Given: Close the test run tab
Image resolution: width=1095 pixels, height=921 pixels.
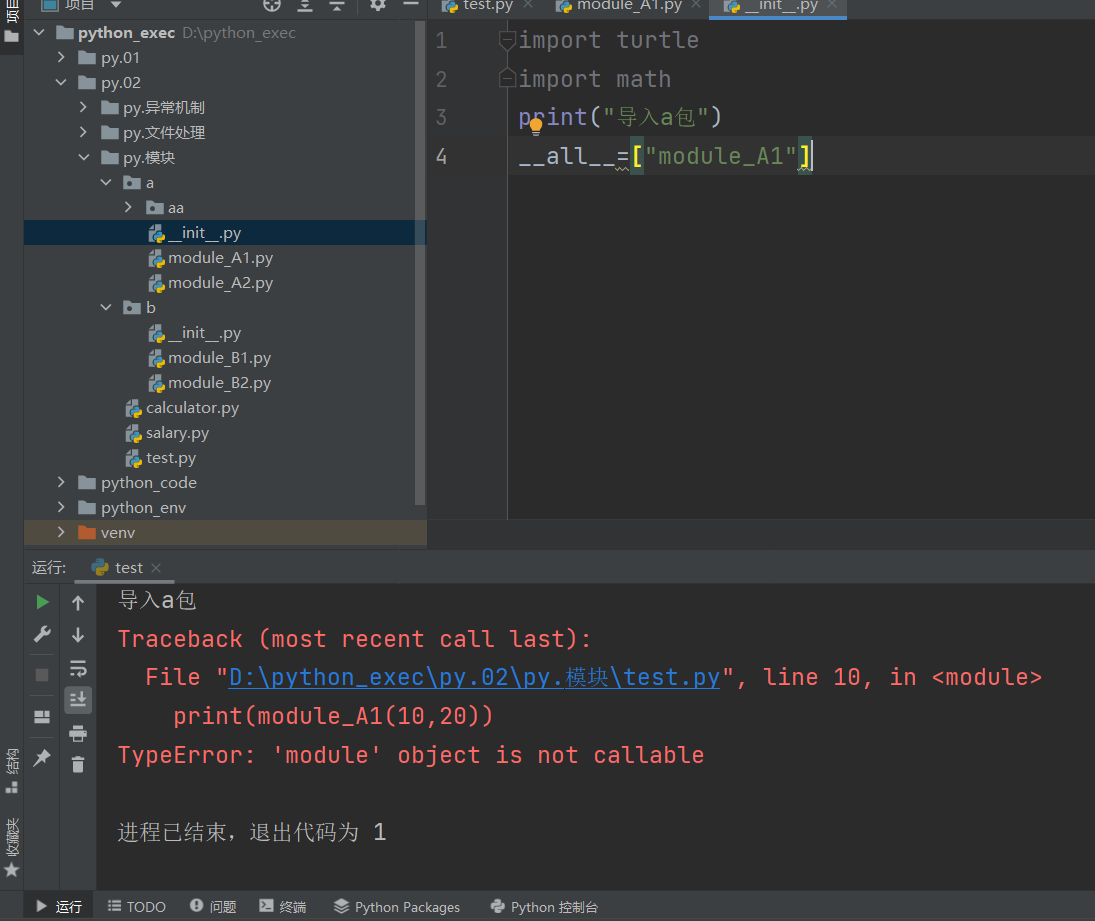Looking at the screenshot, I should coord(156,568).
